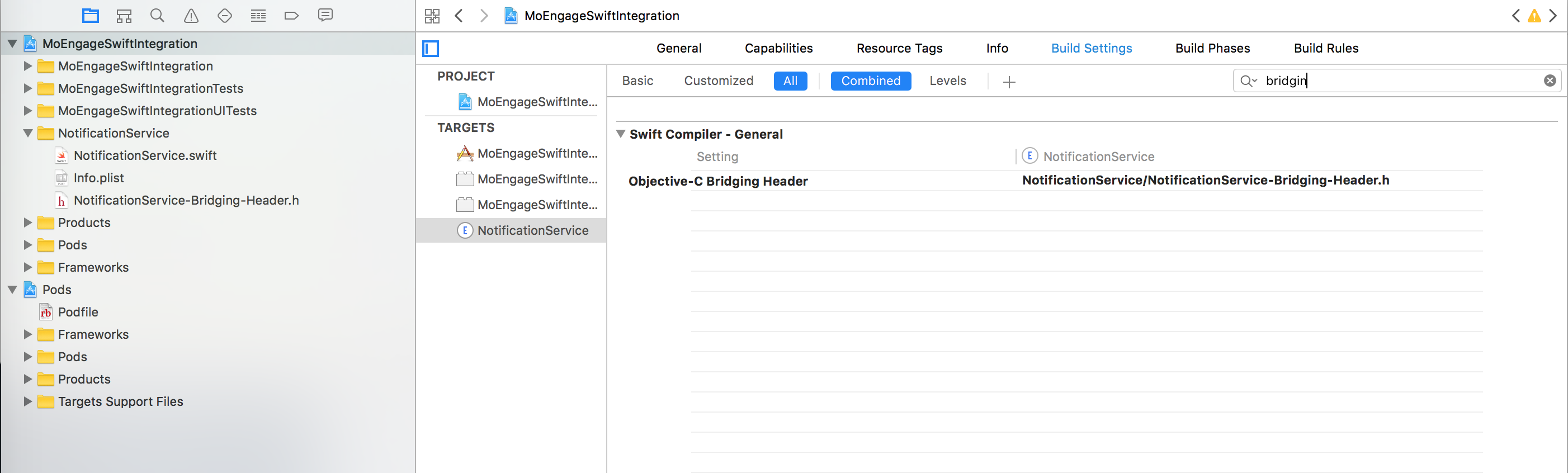Open the Symbol navigator
Image resolution: width=1568 pixels, height=473 pixels.
point(124,15)
